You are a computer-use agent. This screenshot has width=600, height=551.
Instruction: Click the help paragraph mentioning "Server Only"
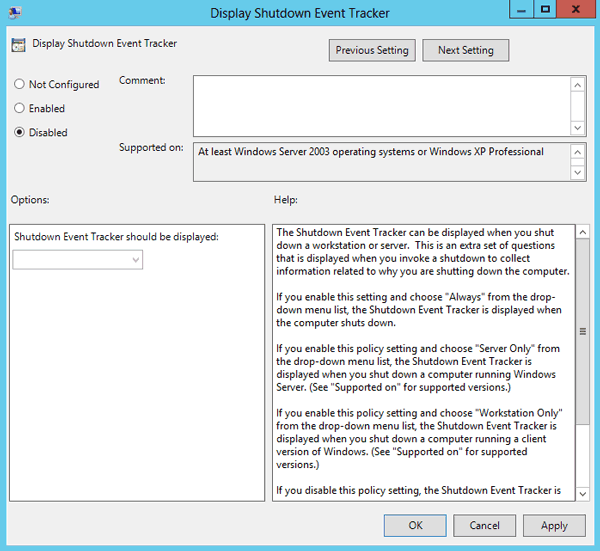click(x=418, y=368)
